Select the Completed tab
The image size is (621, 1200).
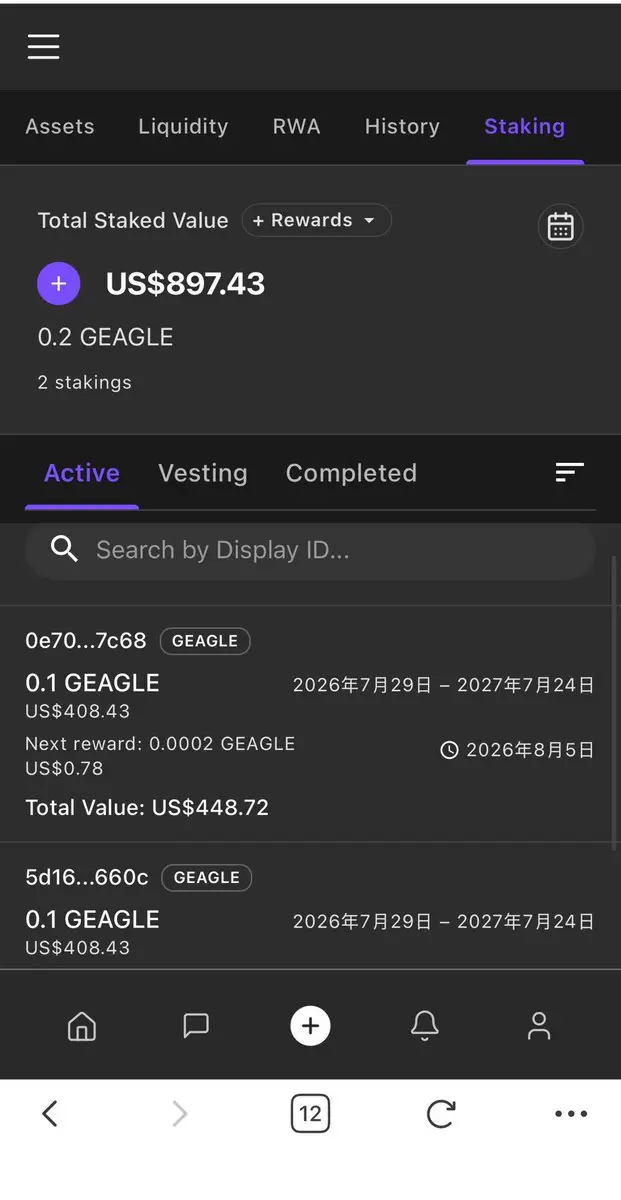click(x=351, y=473)
